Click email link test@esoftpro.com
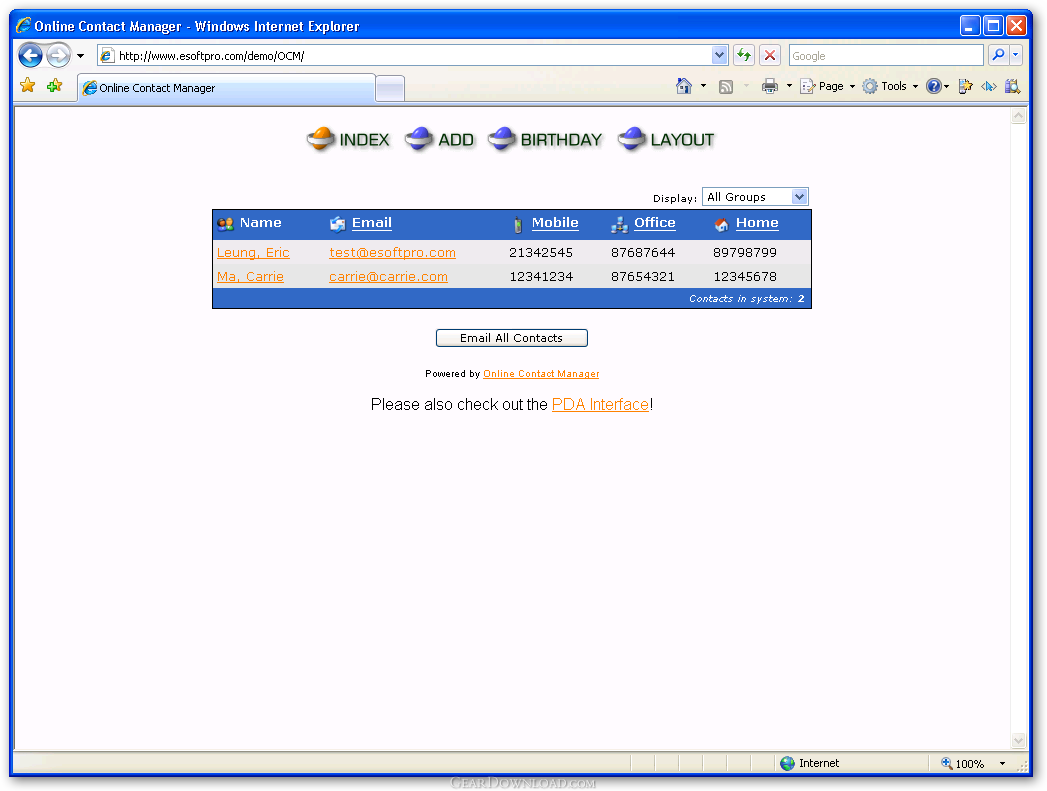Viewport: 1047px width, 791px height. 393,253
